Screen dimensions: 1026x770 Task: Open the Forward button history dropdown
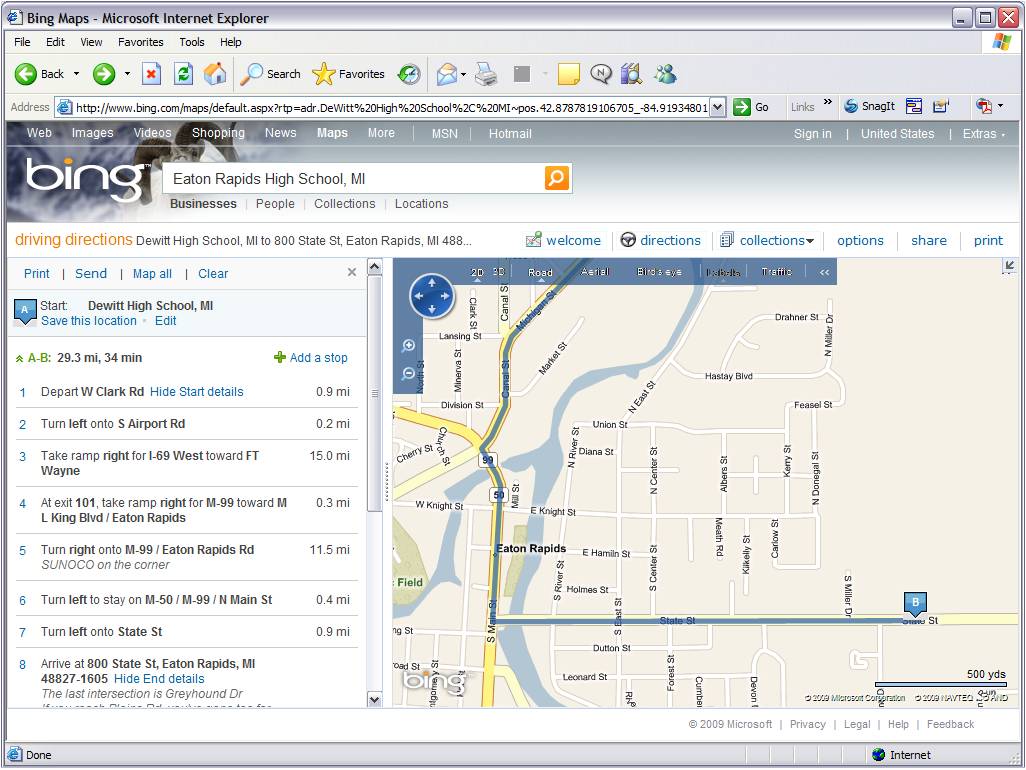[127, 74]
